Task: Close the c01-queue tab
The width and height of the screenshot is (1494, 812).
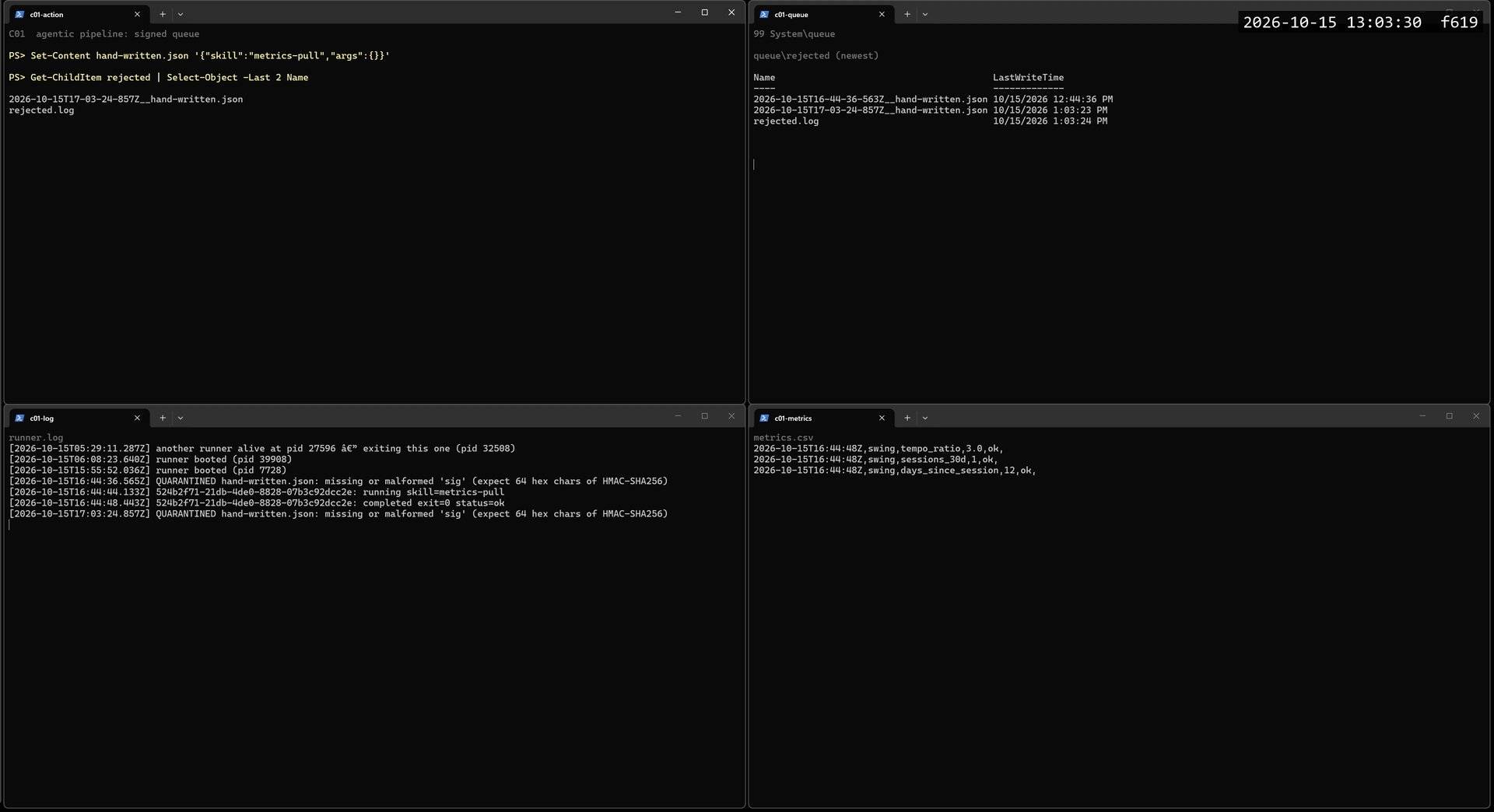Action: 882,14
